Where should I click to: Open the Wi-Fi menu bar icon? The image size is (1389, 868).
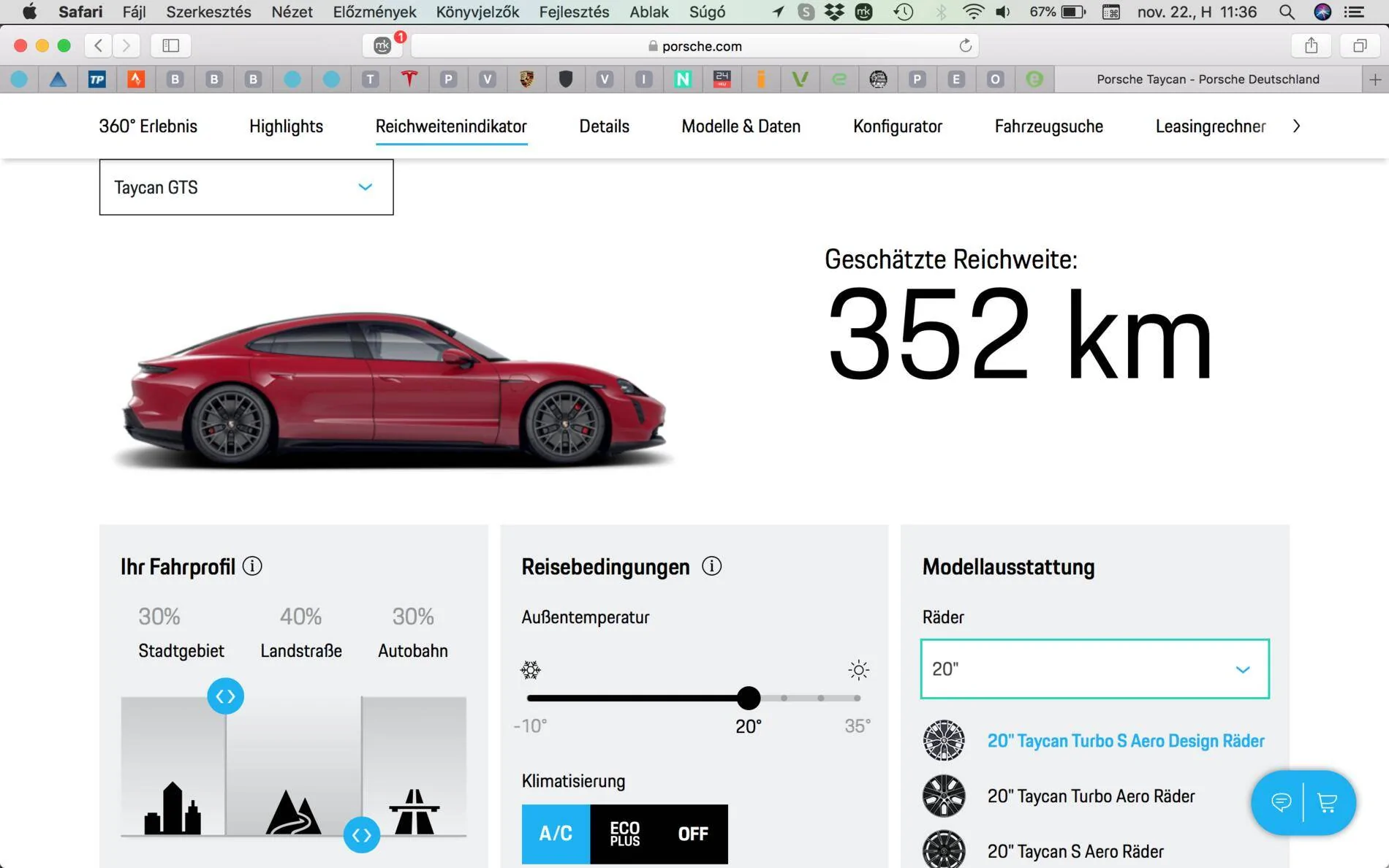(x=973, y=12)
